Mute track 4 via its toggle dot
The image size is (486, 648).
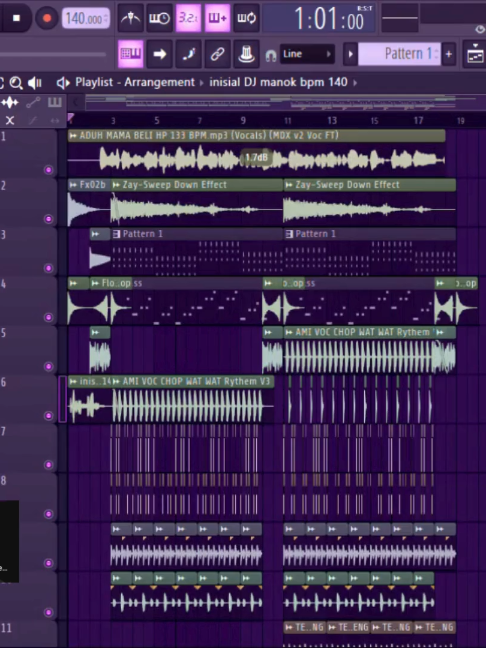point(48,317)
